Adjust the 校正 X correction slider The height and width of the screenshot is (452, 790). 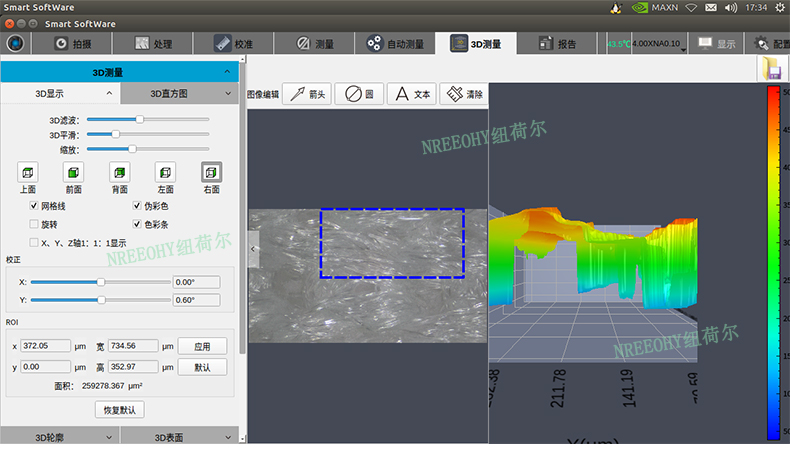(101, 282)
